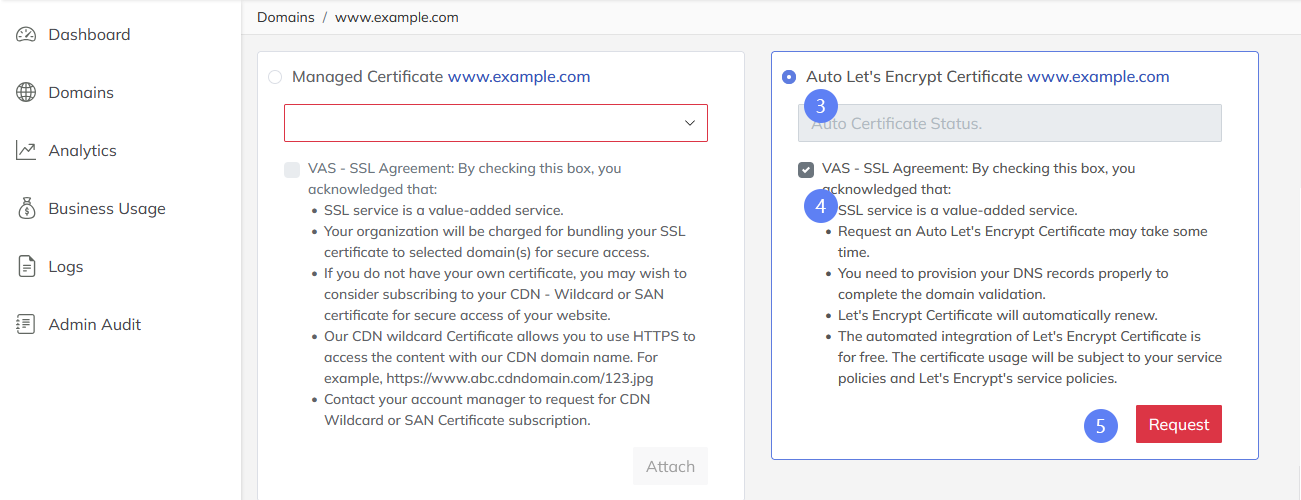Click the blue step 3 marker
1301x500 pixels.
click(821, 106)
